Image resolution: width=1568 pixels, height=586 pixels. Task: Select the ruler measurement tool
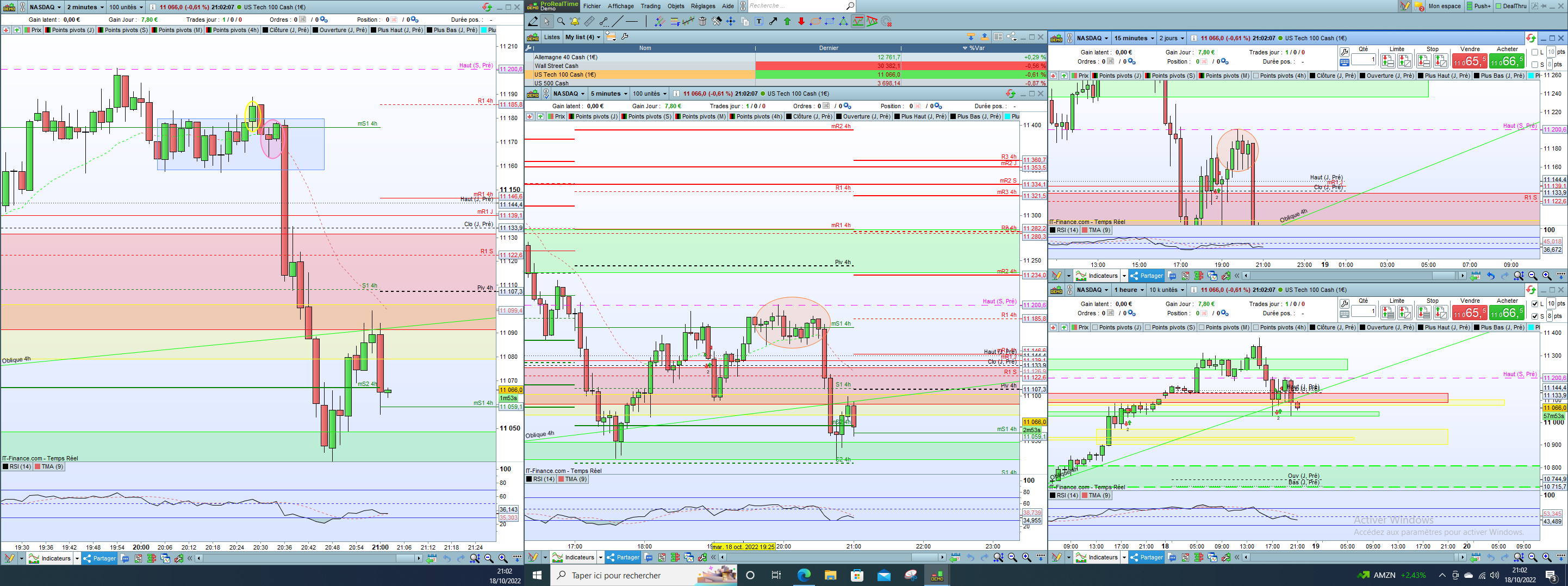[x=589, y=21]
